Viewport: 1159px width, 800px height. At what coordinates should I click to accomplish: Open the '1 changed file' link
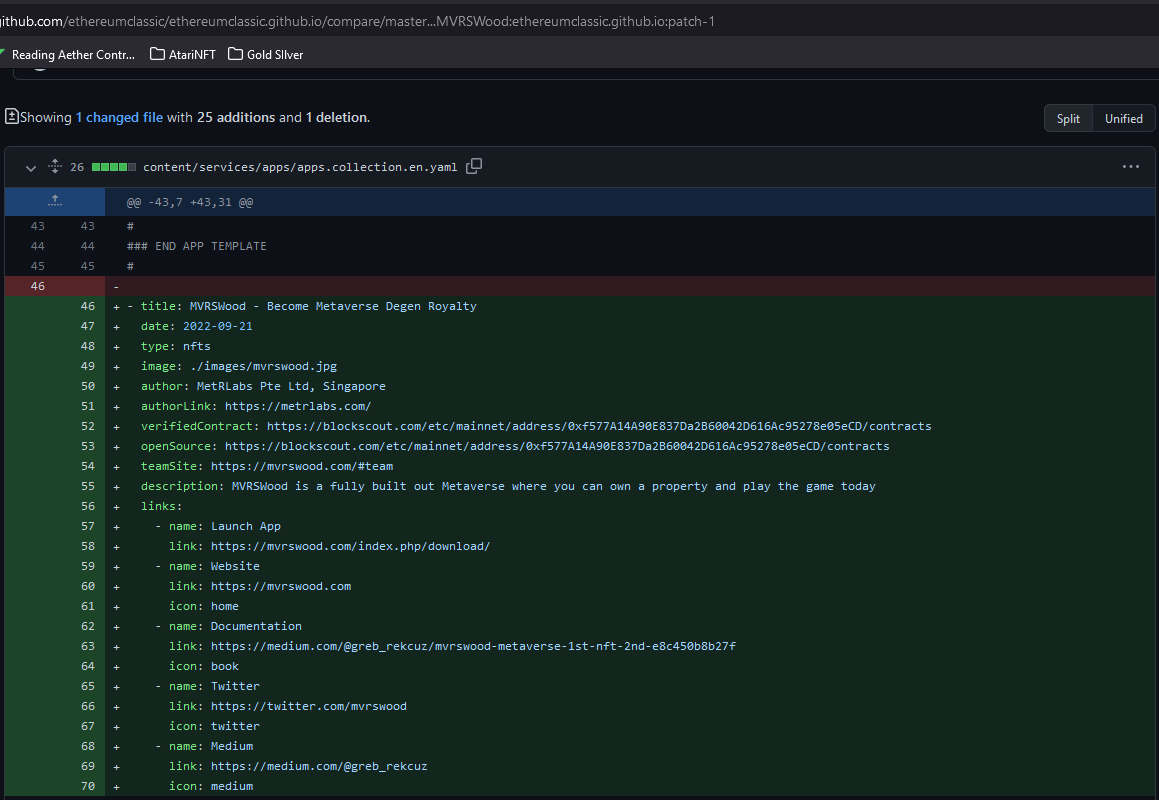click(119, 118)
